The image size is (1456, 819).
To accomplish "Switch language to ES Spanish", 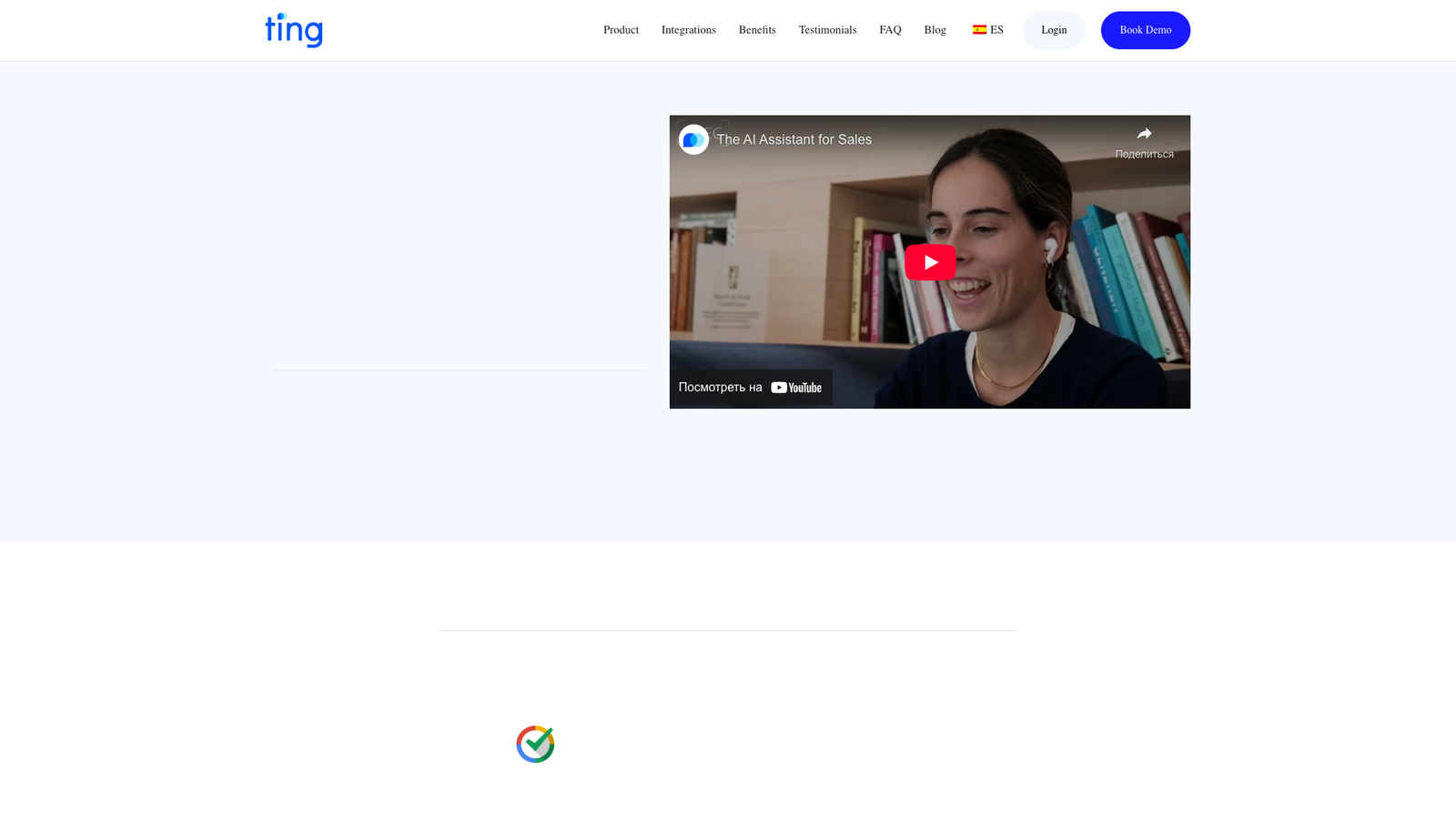I will pos(987,30).
